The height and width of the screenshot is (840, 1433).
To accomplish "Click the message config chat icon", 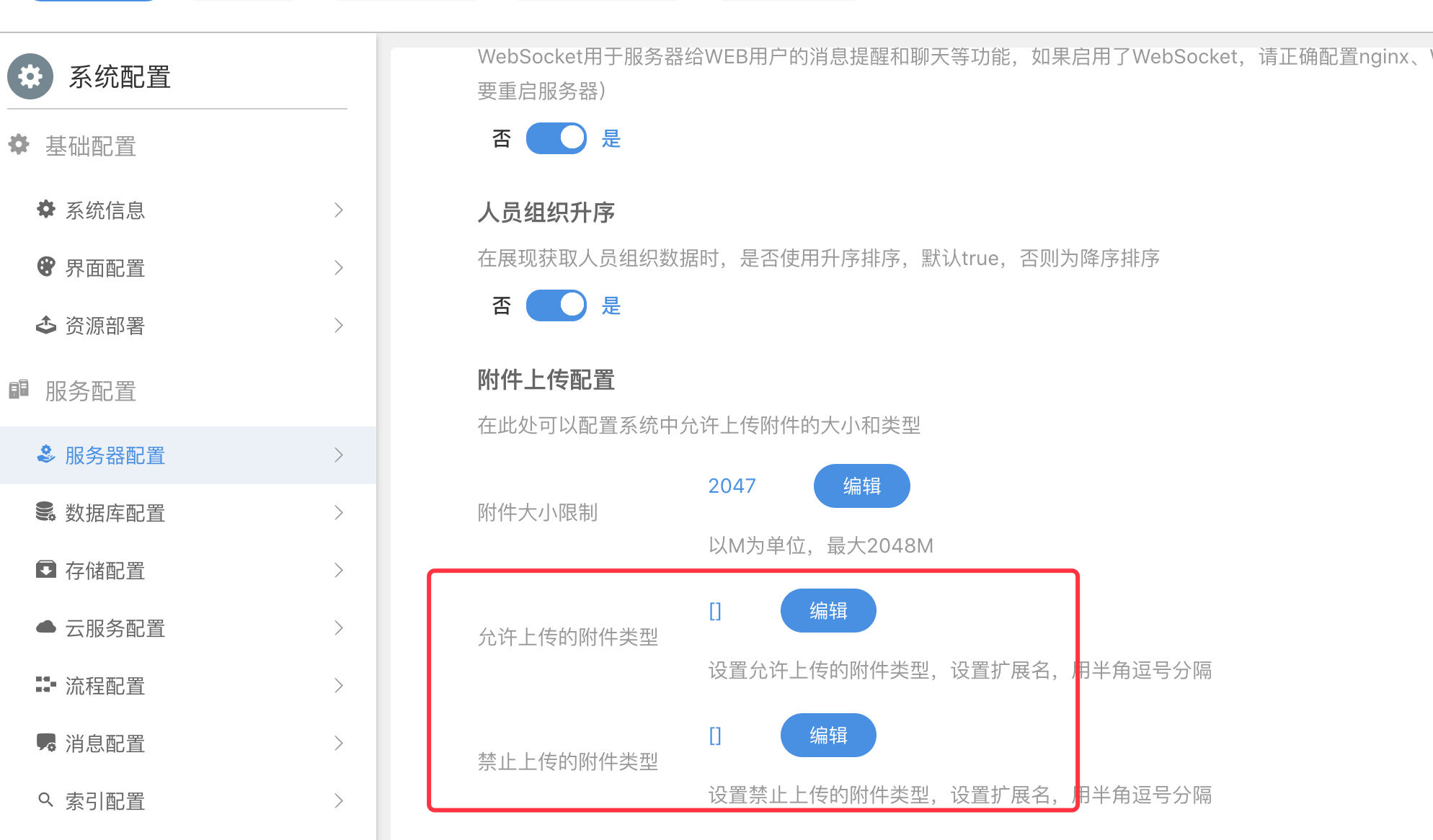I will [46, 743].
